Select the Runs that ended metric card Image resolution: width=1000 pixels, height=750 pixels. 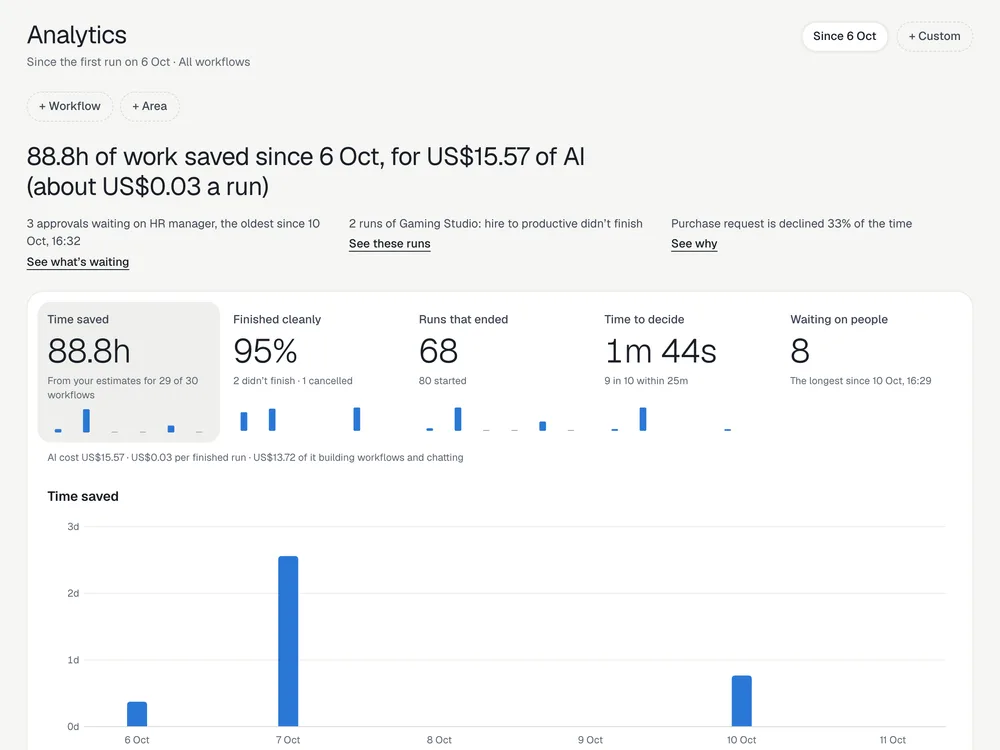click(499, 372)
